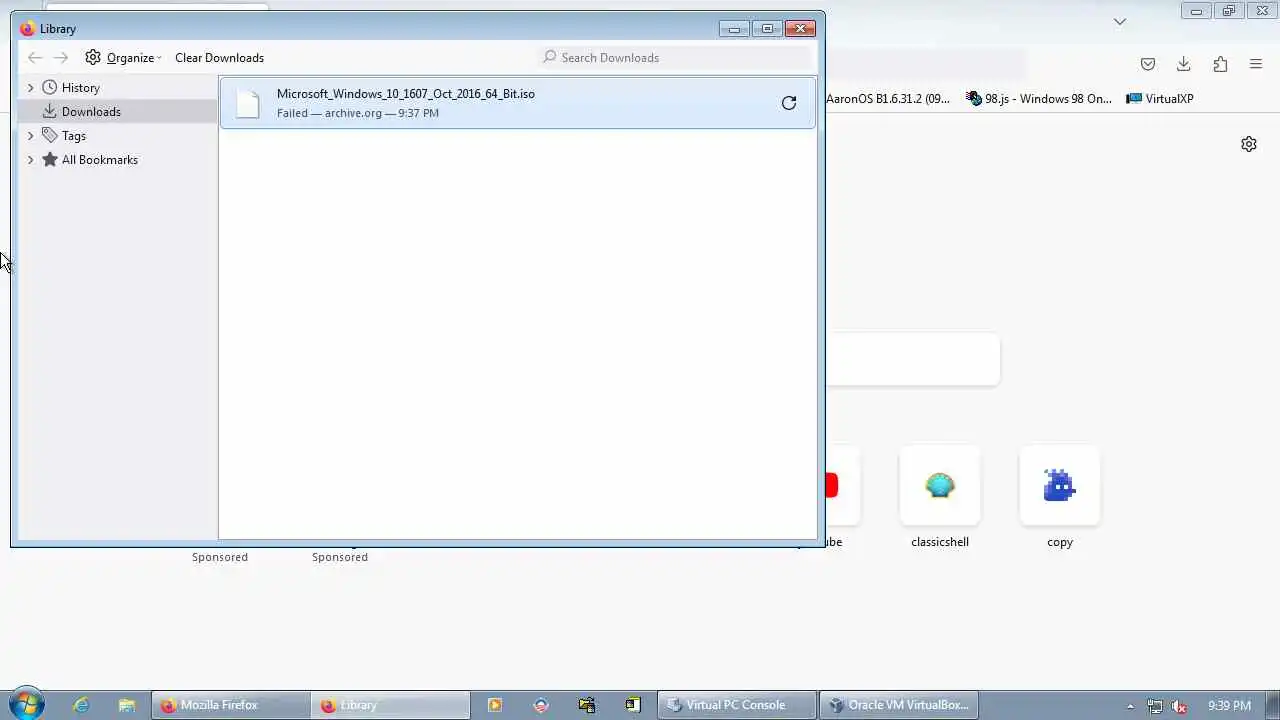
Task: Click the yellow taskbar icon beside Virtual PC Console
Action: click(x=632, y=705)
